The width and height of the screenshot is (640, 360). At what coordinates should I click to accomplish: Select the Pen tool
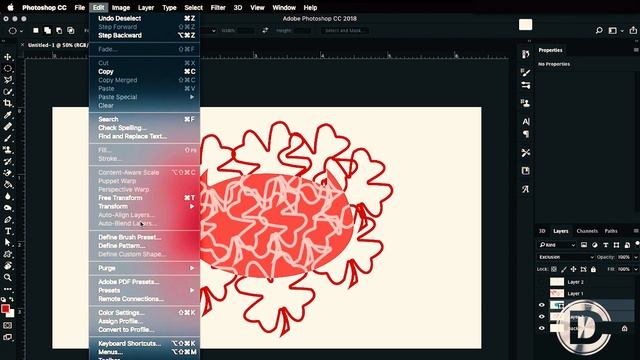click(x=8, y=220)
